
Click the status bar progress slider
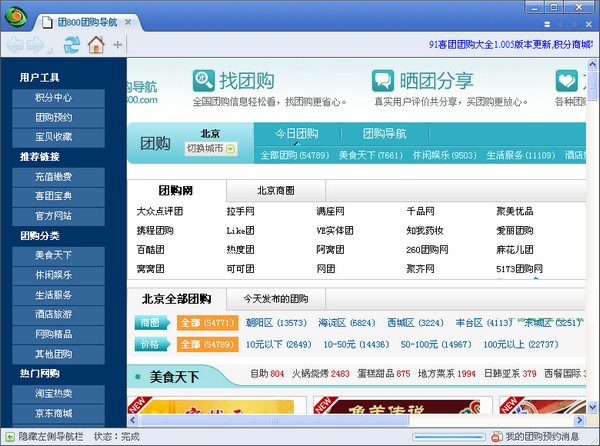tap(449, 436)
